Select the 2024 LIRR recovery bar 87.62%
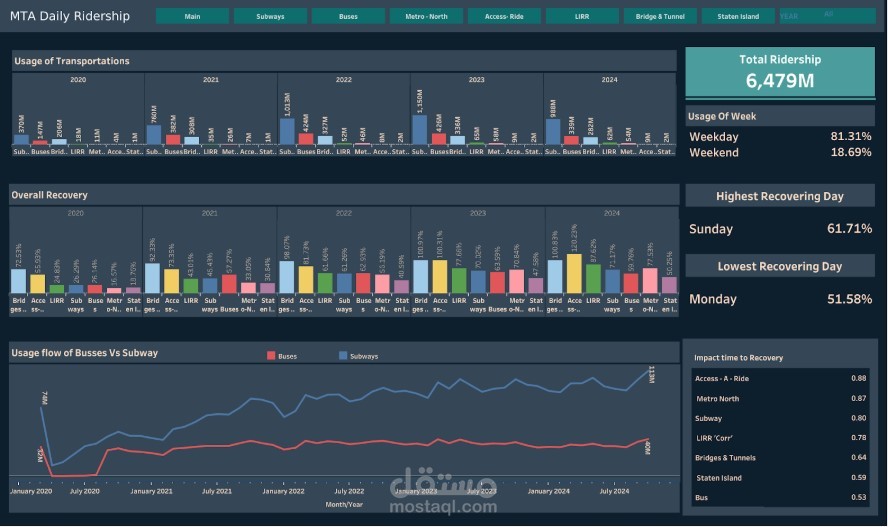This screenshot has height=527, width=888. click(593, 279)
